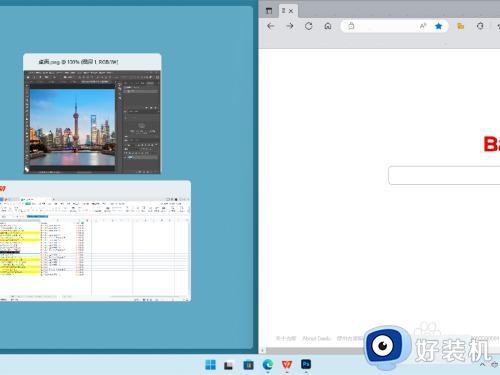Snap the Photoshop window thumbnail
Viewport: 500px width, 375px height.
tap(92, 113)
